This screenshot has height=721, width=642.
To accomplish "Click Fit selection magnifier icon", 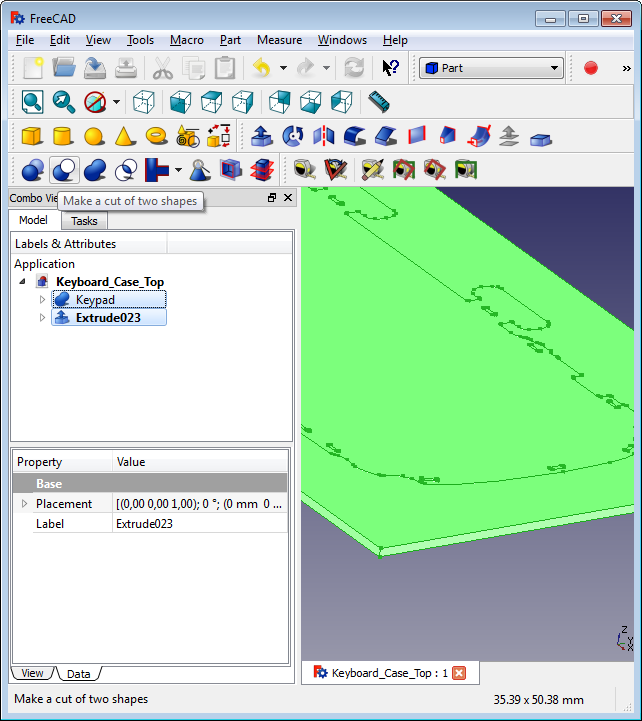I will (x=63, y=102).
